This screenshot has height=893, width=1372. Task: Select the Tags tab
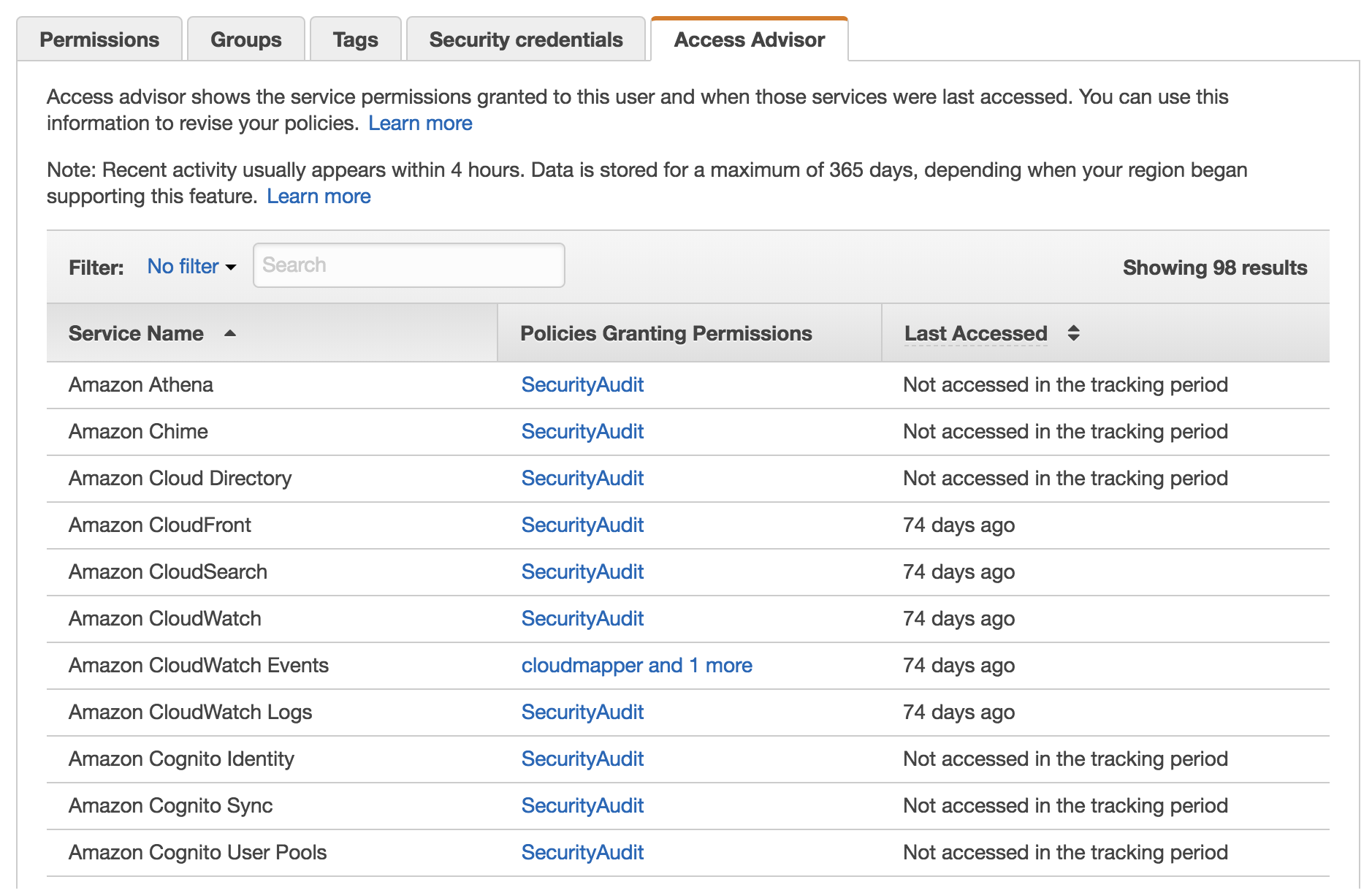pos(356,39)
